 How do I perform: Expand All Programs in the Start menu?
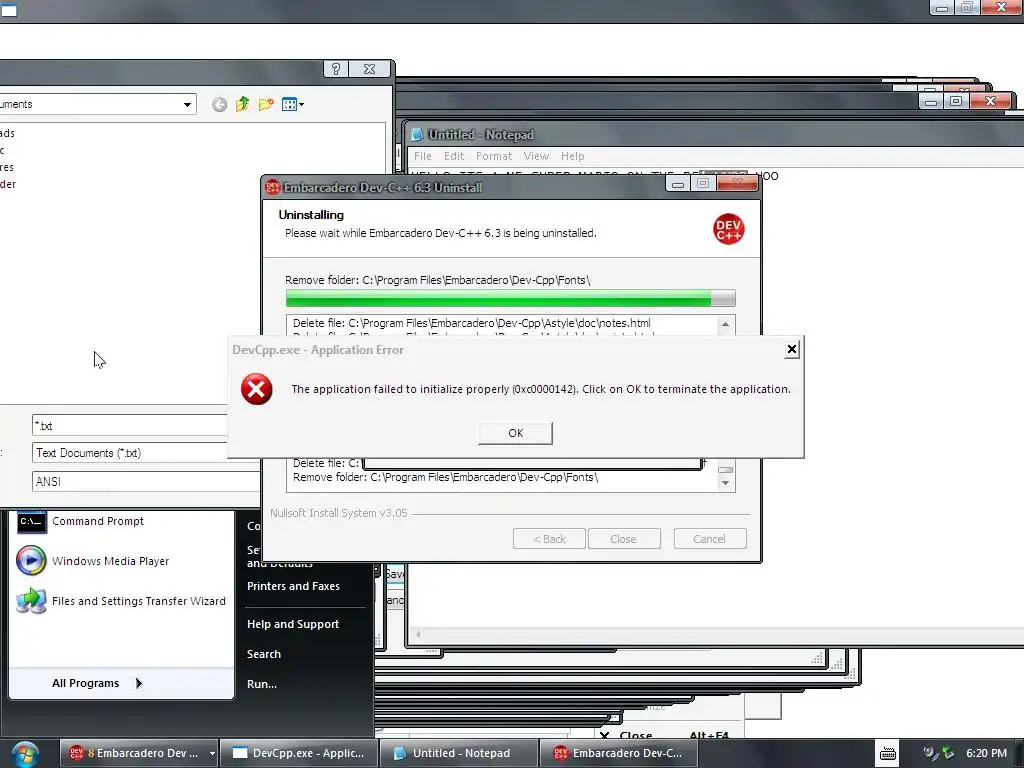[x=97, y=683]
